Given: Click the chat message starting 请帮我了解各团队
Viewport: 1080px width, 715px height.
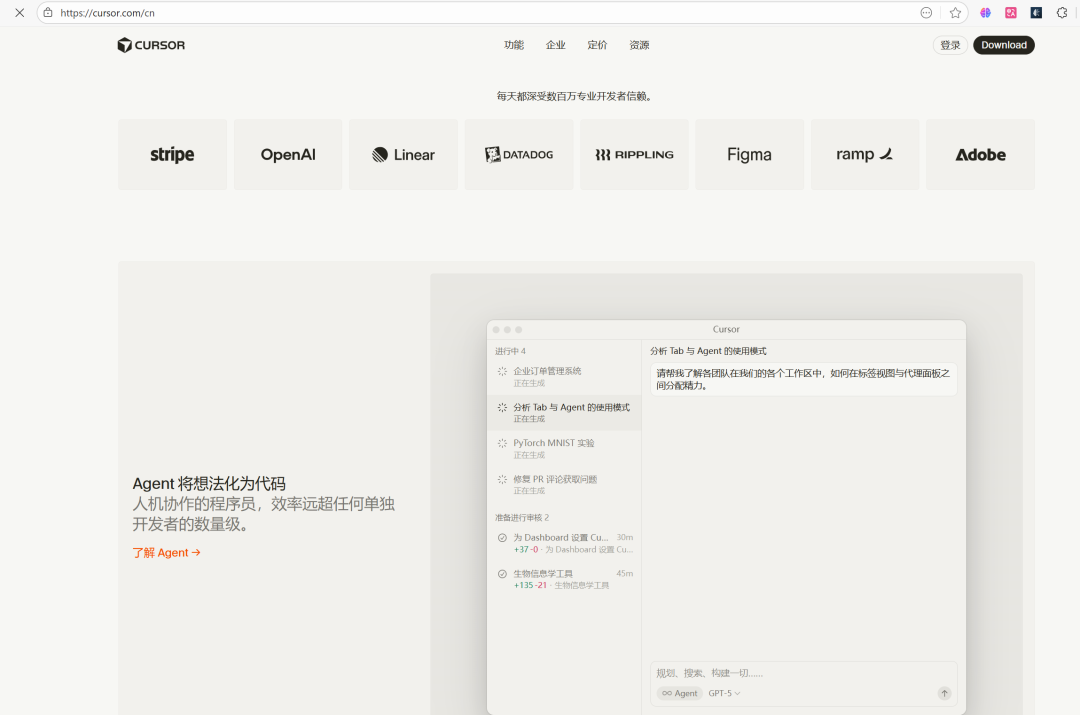Looking at the screenshot, I should pyautogui.click(x=803, y=380).
